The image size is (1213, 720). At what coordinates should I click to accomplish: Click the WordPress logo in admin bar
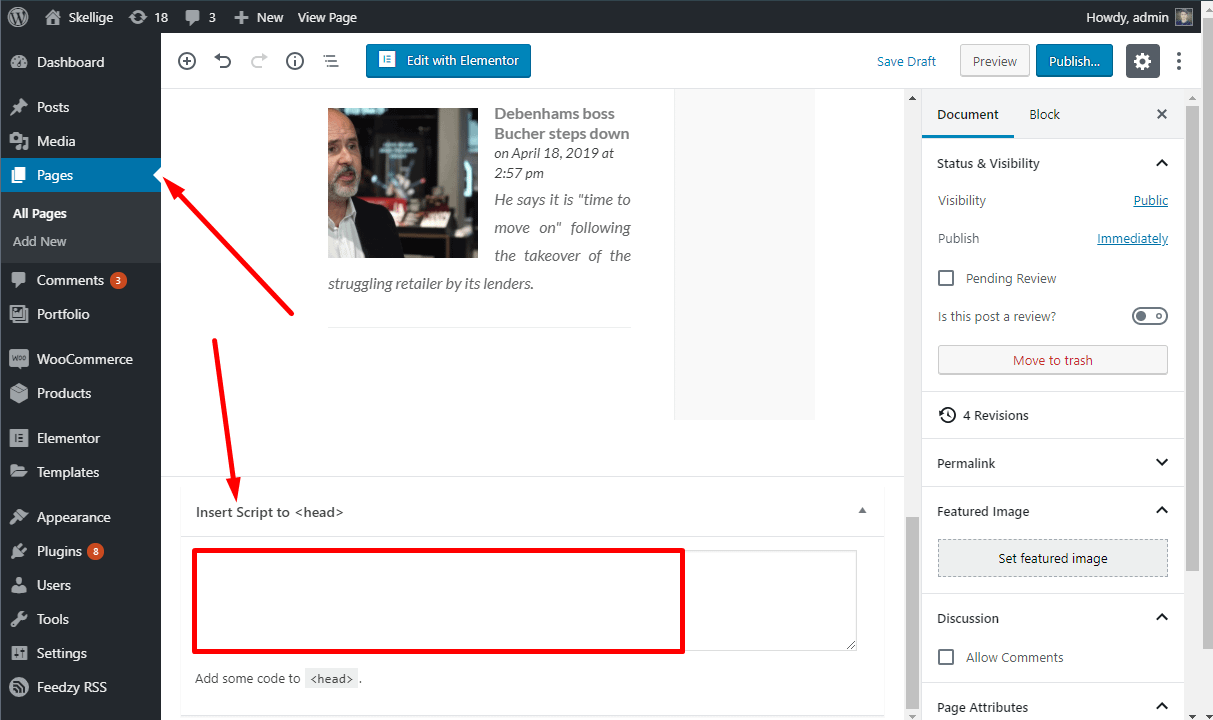click(x=18, y=17)
